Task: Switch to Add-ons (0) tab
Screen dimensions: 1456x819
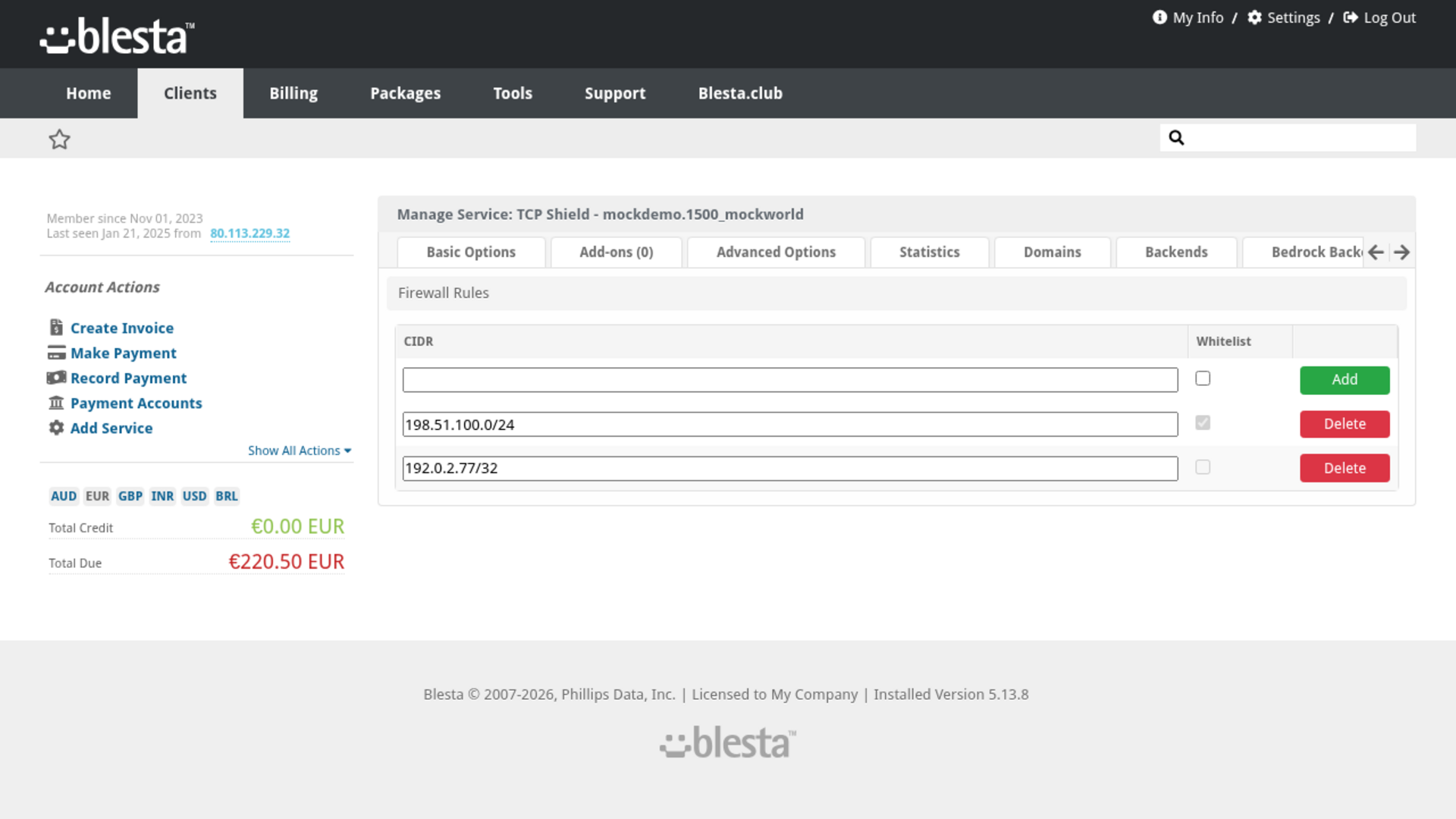Action: click(x=617, y=253)
